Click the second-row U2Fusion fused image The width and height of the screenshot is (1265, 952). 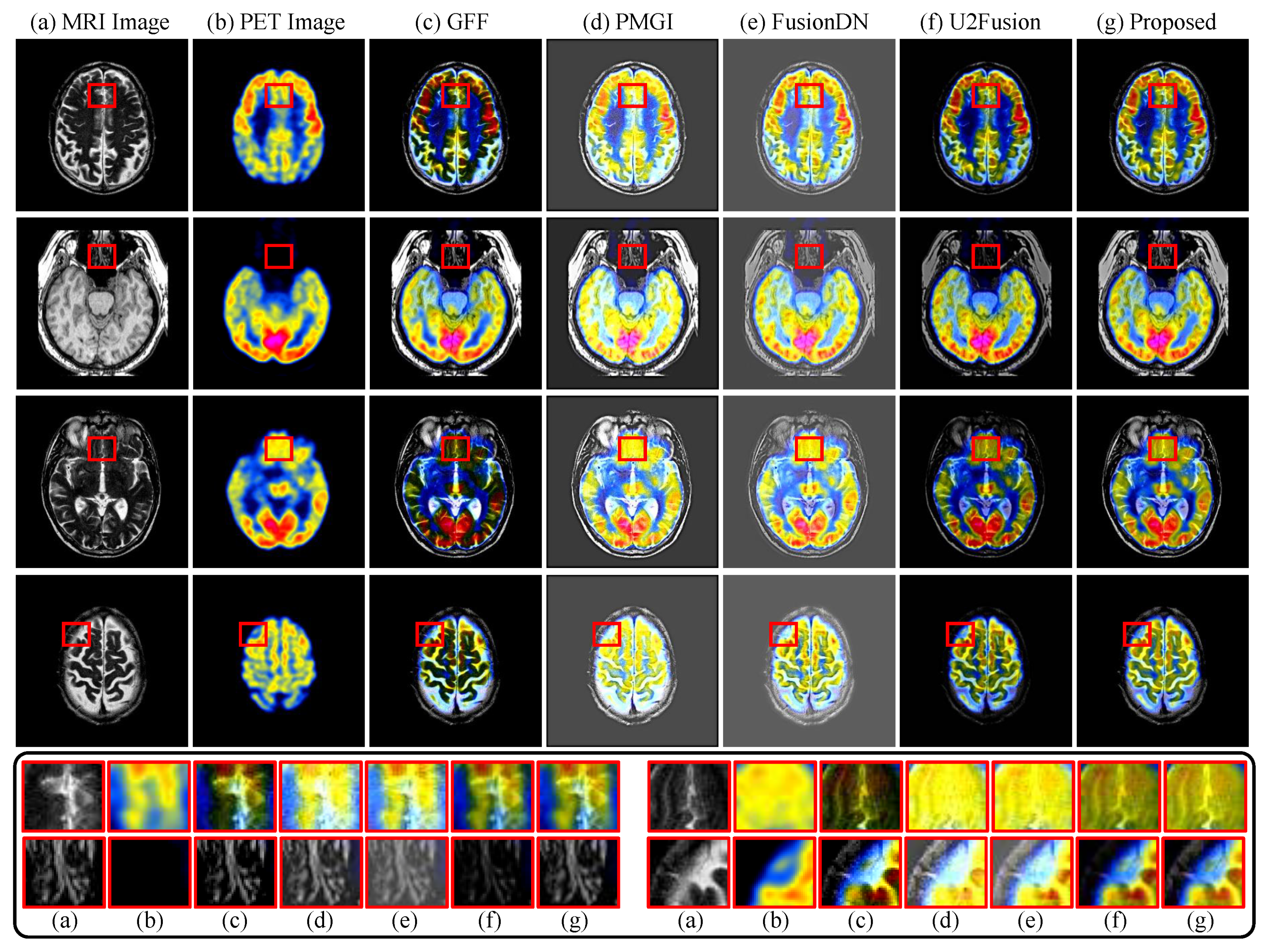[985, 303]
